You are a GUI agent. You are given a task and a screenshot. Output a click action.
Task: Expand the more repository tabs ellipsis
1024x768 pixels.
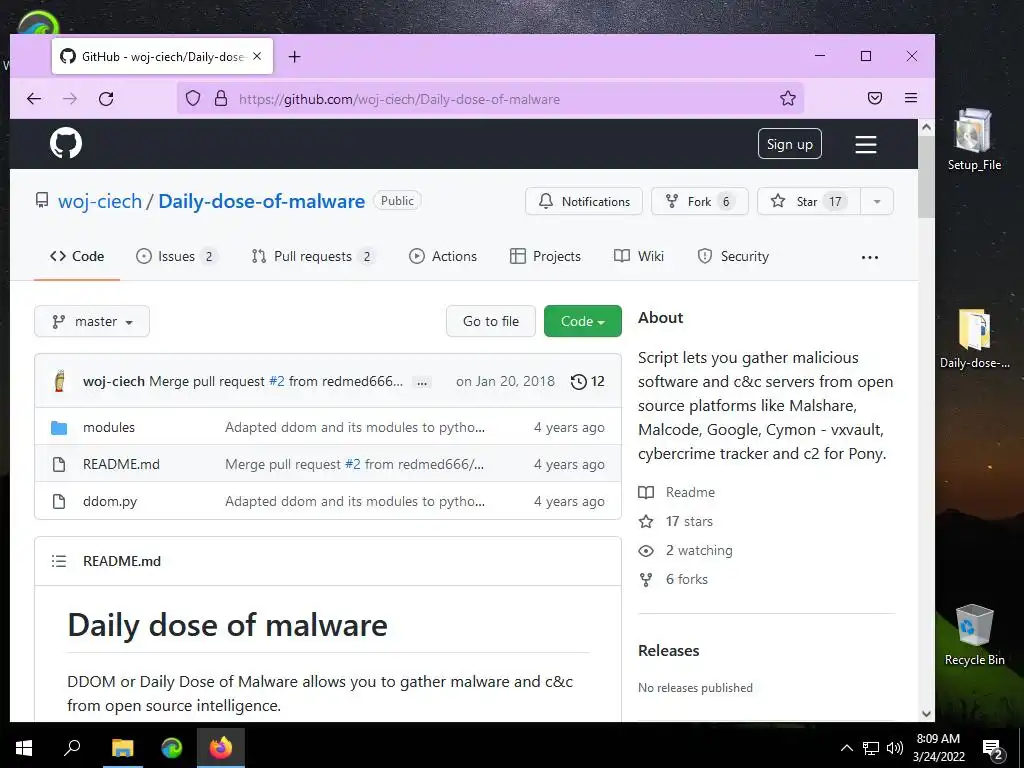[x=870, y=257]
